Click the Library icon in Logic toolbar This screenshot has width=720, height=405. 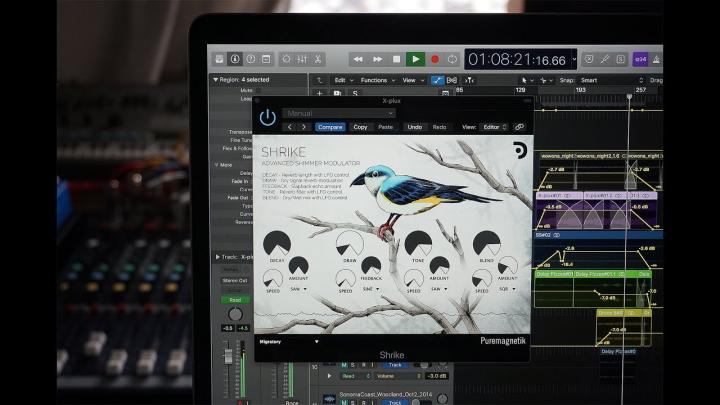click(219, 59)
